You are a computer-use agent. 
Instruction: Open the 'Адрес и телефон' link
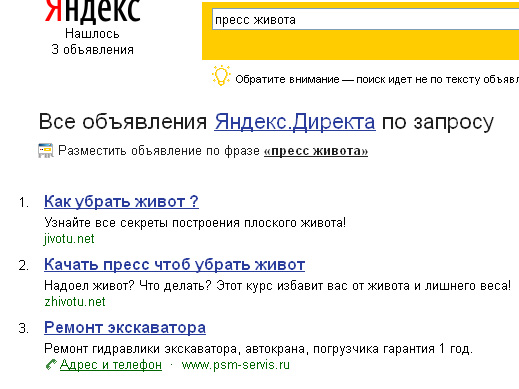(x=111, y=365)
